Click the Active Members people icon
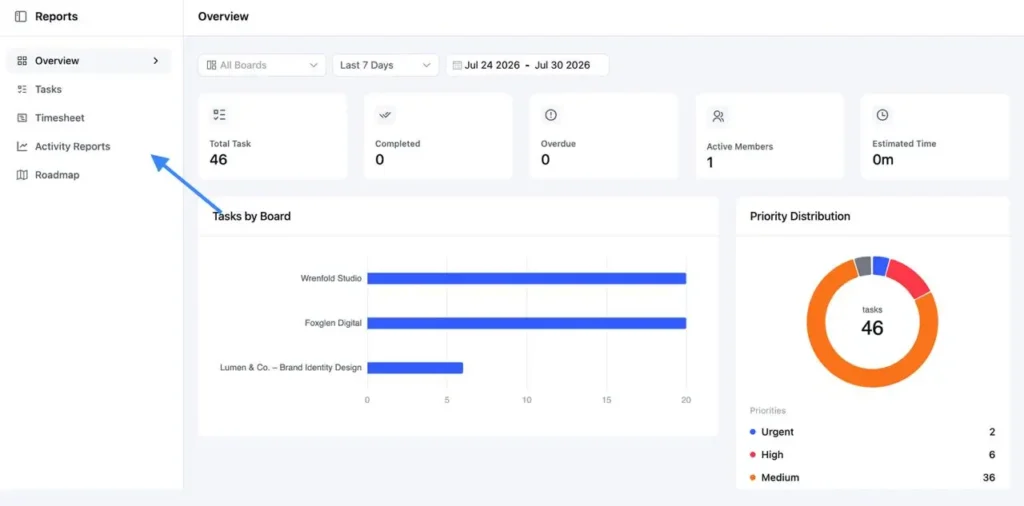This screenshot has width=1024, height=506. [x=718, y=116]
